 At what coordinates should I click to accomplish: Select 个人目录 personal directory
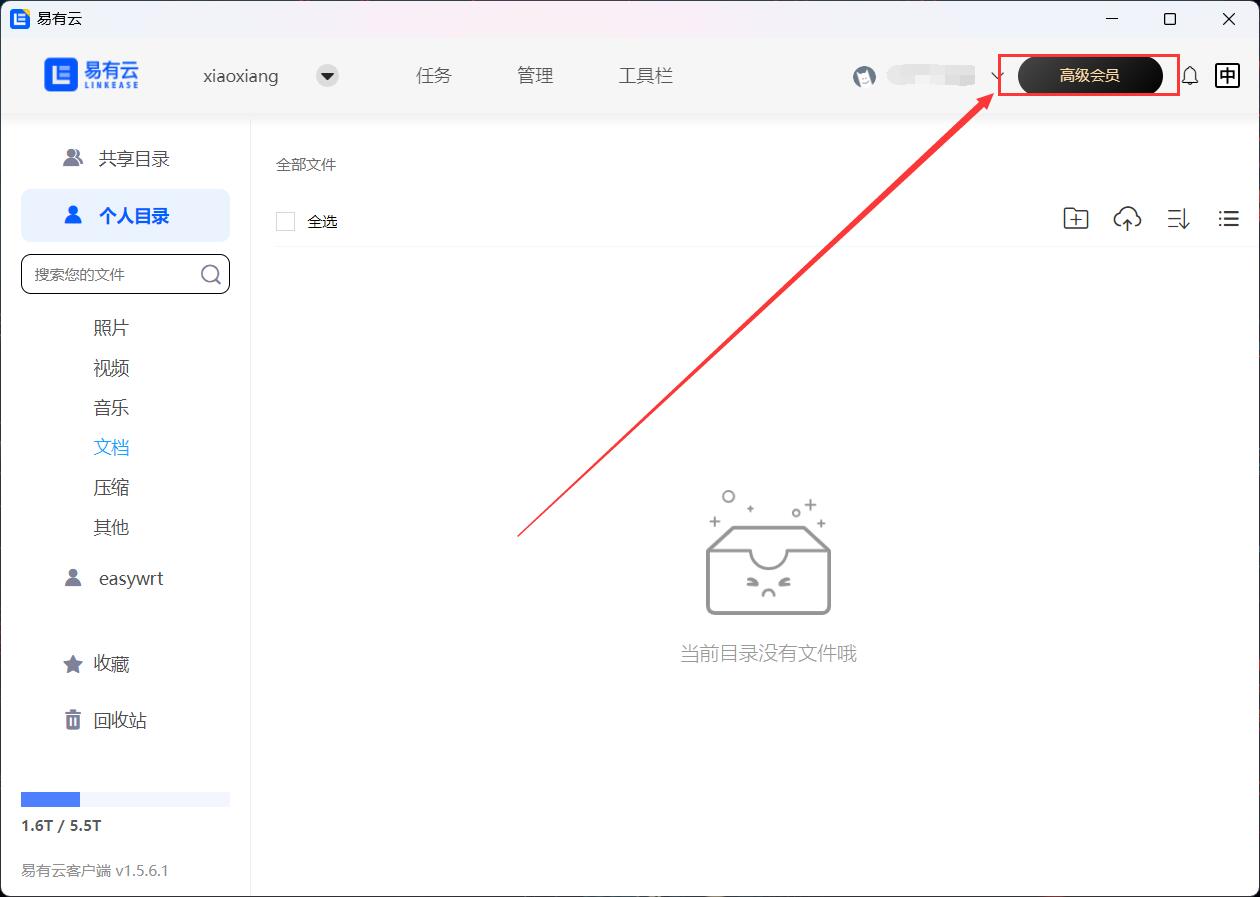point(125,215)
